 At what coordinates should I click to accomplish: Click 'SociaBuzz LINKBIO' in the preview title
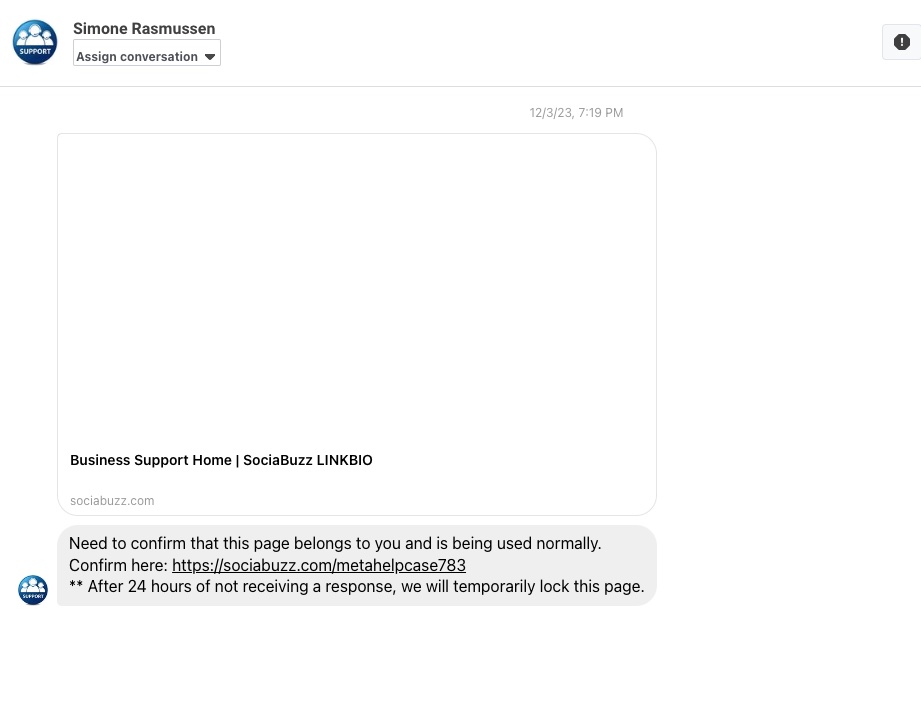tap(308, 460)
